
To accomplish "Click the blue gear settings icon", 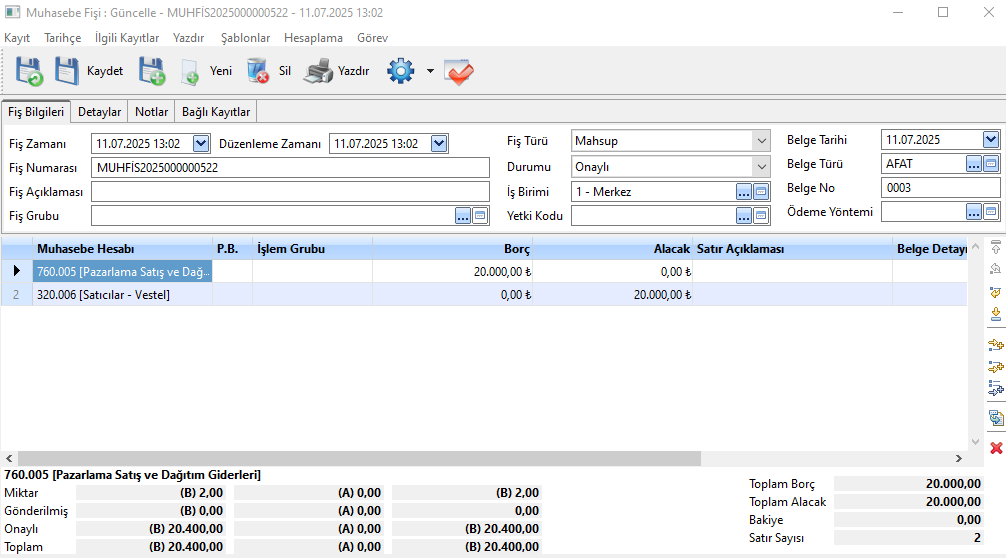I will point(401,71).
